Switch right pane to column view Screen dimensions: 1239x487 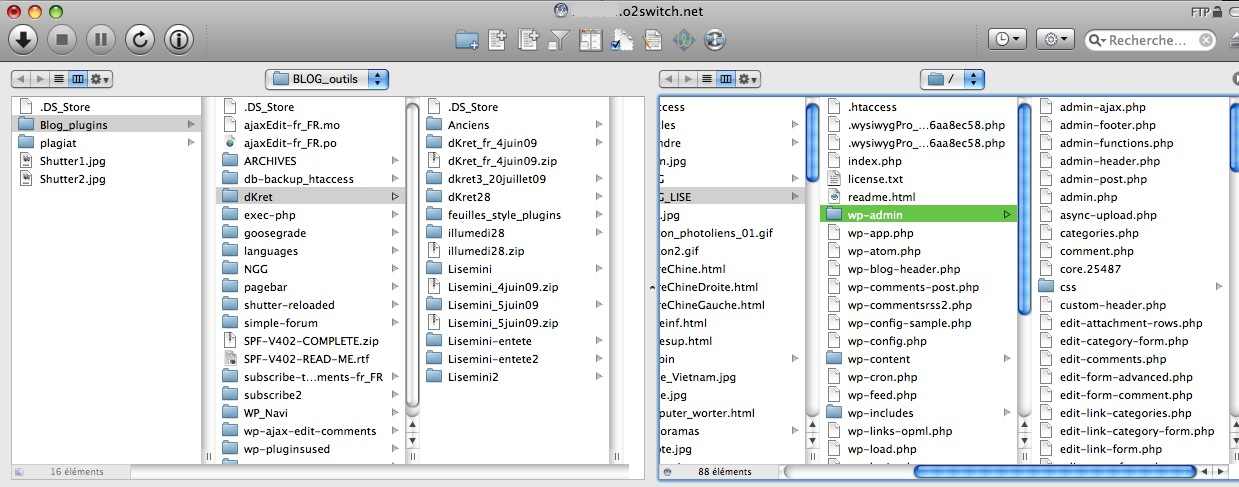click(726, 79)
